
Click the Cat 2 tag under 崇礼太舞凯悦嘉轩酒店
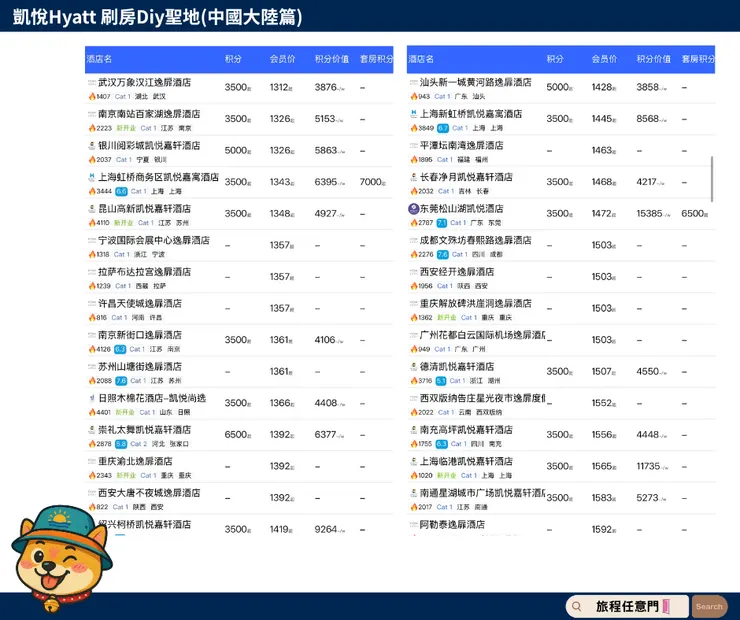[138, 444]
